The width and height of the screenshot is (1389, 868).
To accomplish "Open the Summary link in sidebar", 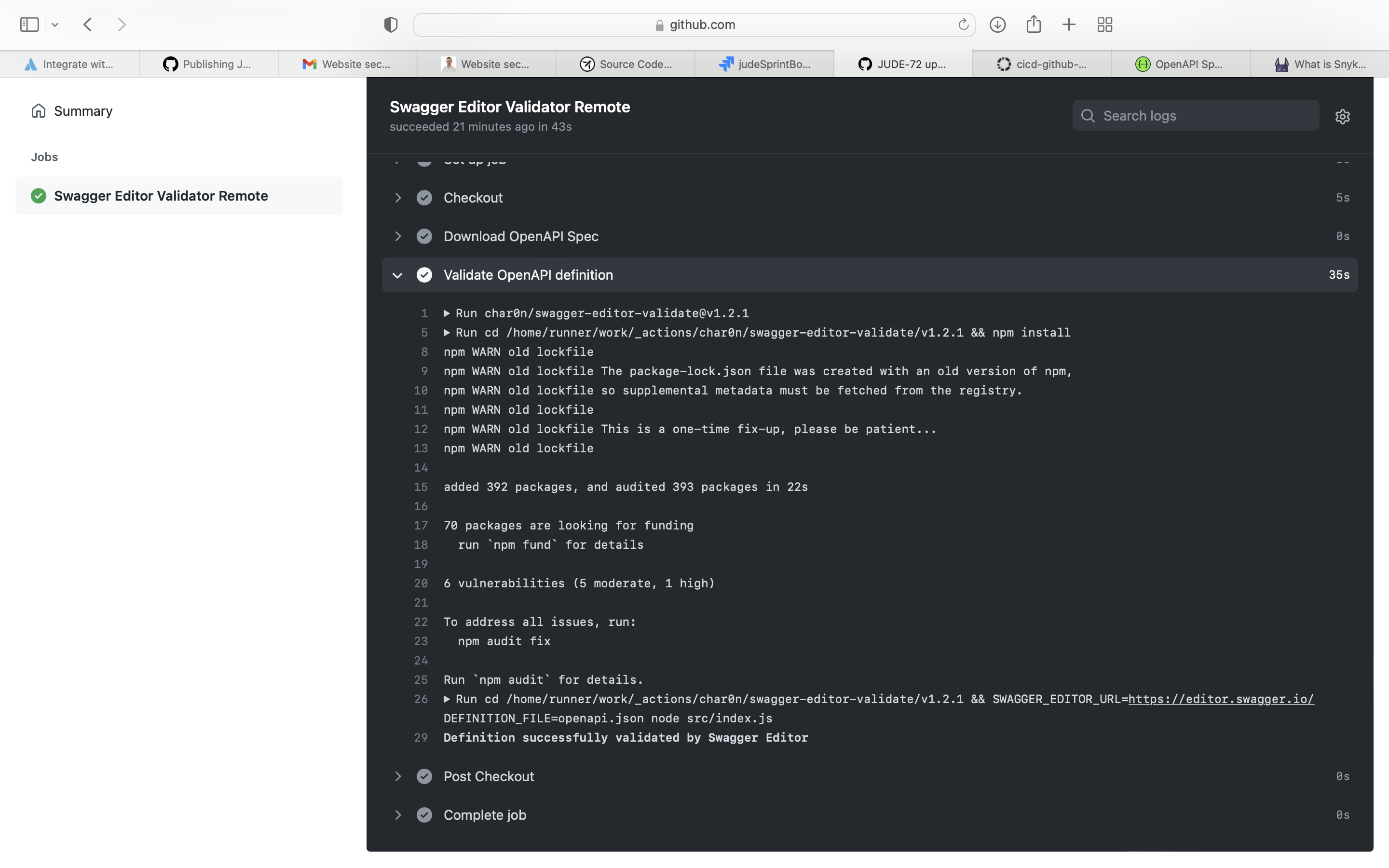I will [82, 111].
